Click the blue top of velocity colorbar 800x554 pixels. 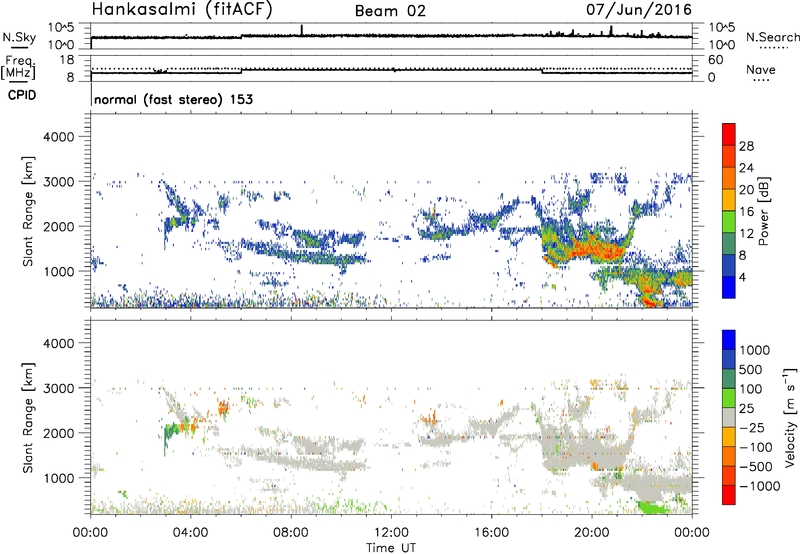(x=729, y=340)
